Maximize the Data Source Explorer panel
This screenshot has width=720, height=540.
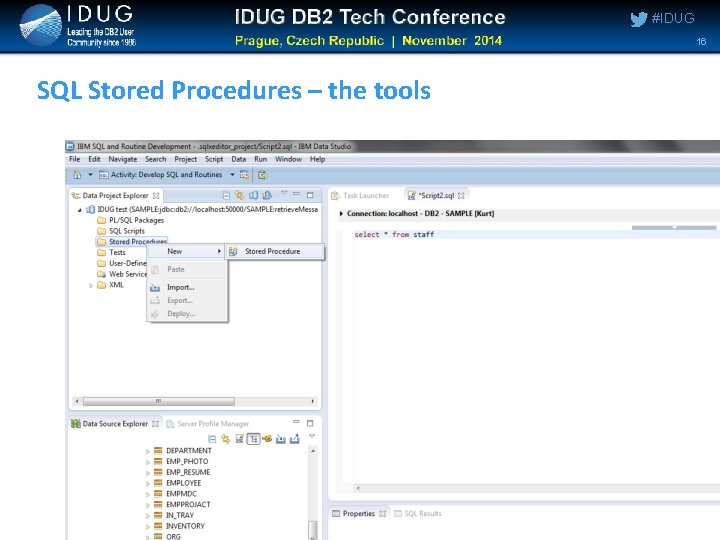[x=310, y=423]
